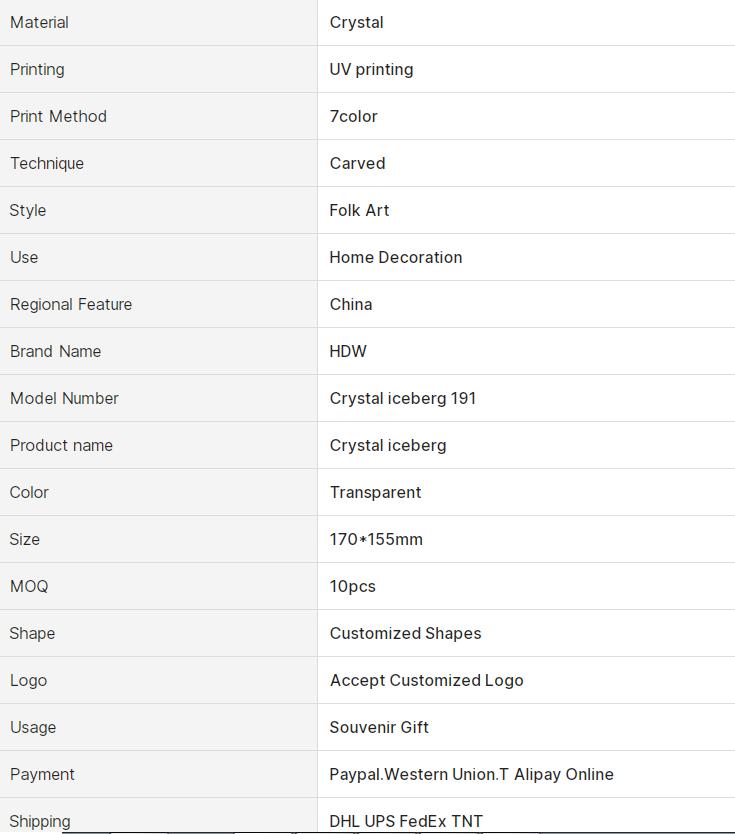Click the "Crystal" material value
The width and height of the screenshot is (735, 834).
pyautogui.click(x=356, y=22)
